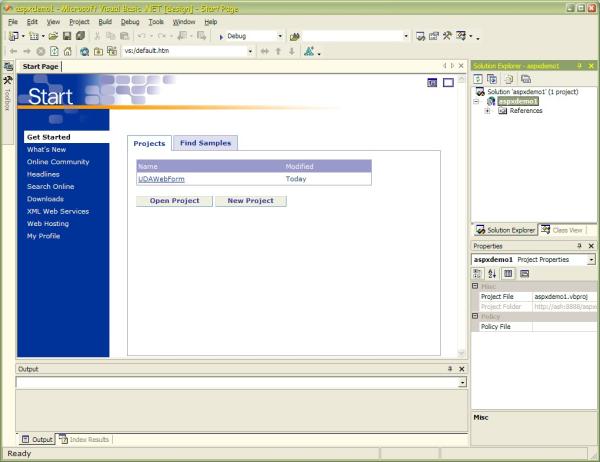Click the Properties icon in Solution Explorer toolbar

pos(526,79)
